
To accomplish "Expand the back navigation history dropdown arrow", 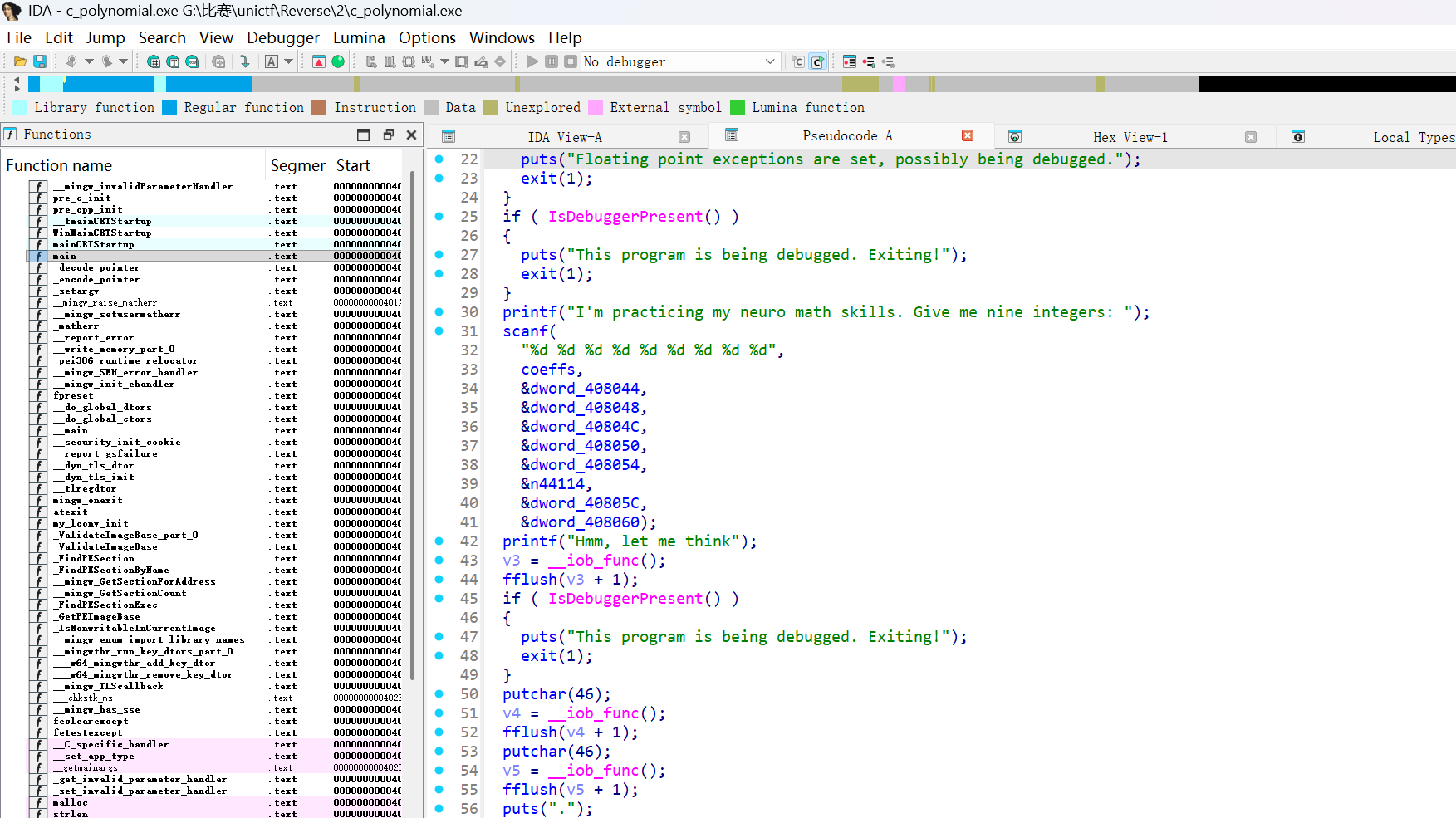I will coord(89,61).
